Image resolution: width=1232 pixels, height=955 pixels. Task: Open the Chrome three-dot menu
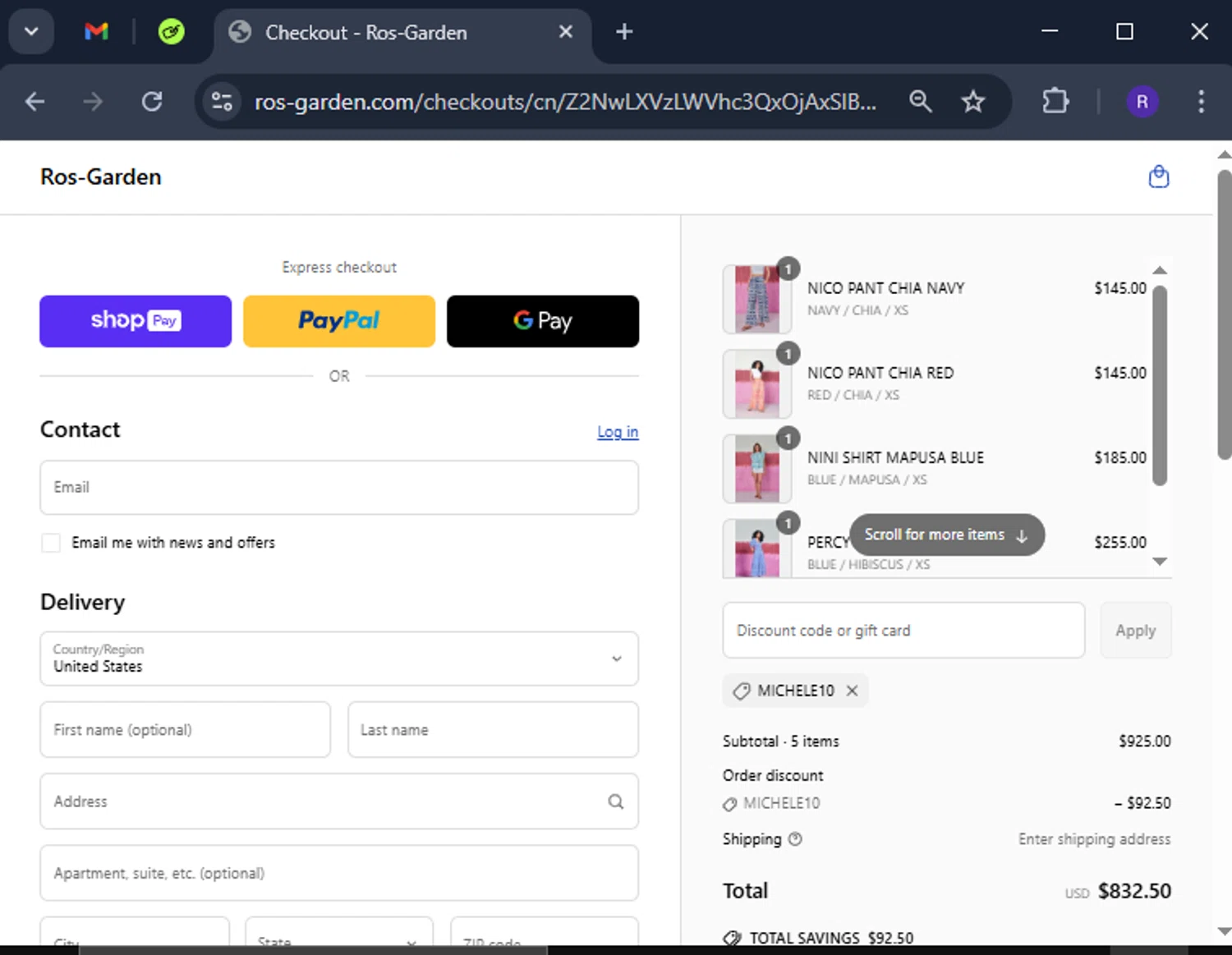[1201, 102]
